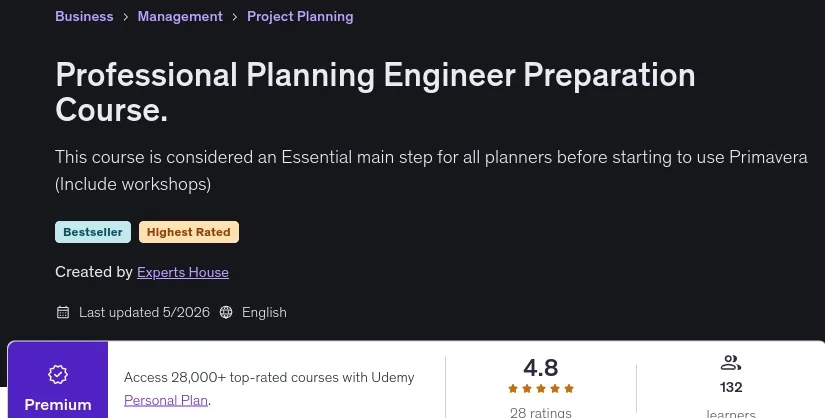The width and height of the screenshot is (825, 418).
Task: Click the first rating star
Action: 513,389
